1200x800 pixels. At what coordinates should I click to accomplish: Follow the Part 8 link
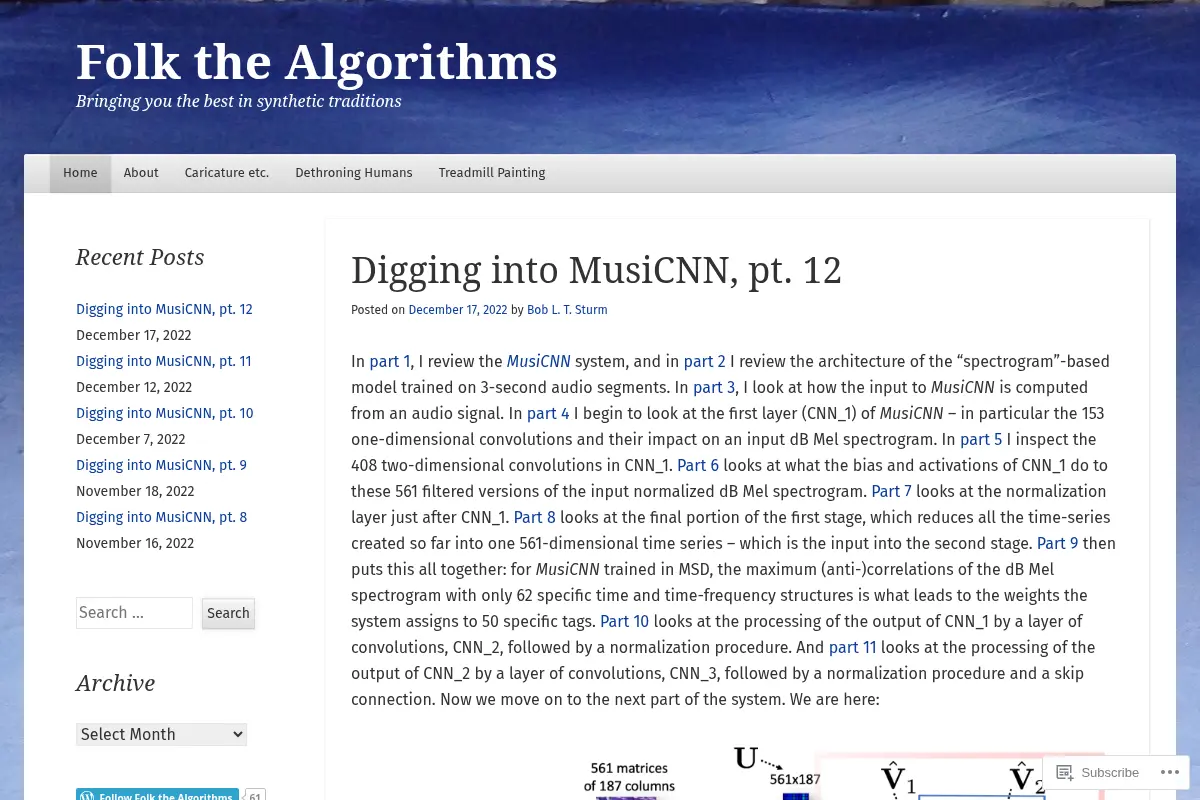tap(534, 517)
